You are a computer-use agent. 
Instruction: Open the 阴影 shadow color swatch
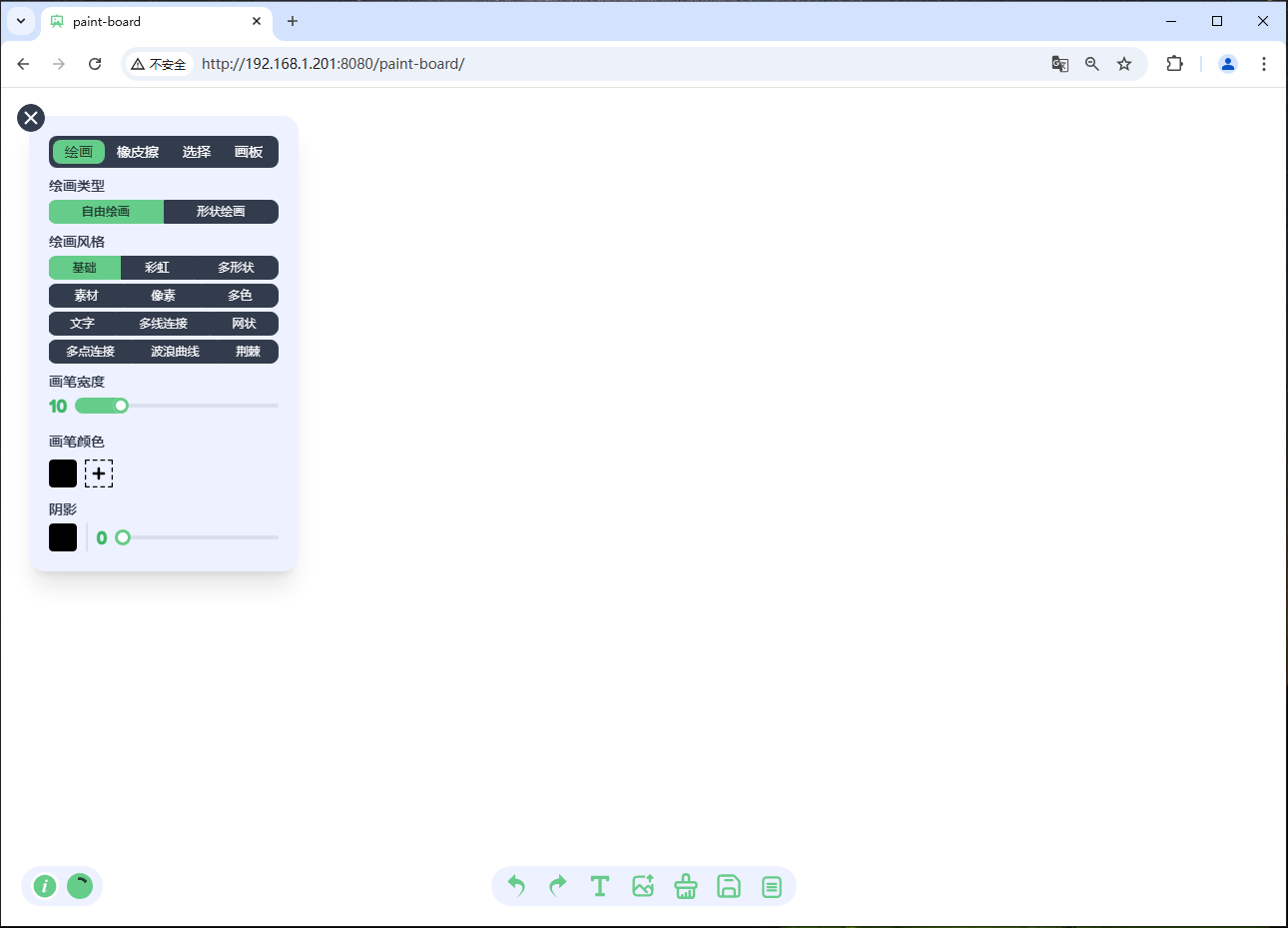pos(63,537)
